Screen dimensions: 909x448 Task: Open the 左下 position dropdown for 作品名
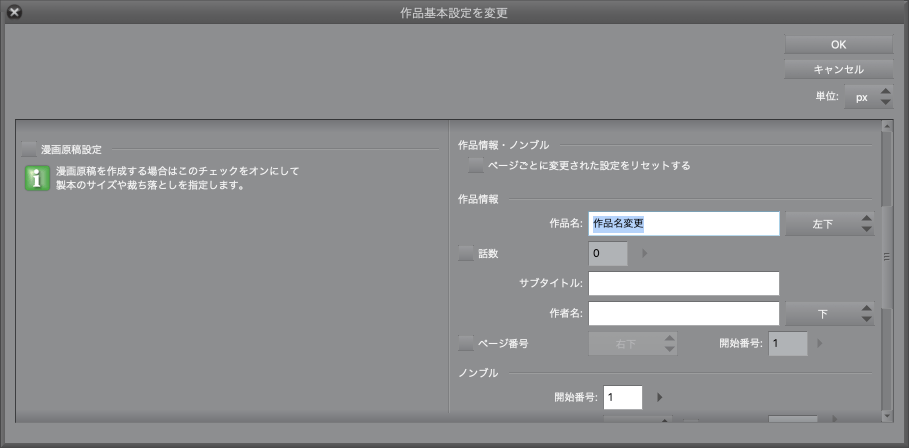829,224
